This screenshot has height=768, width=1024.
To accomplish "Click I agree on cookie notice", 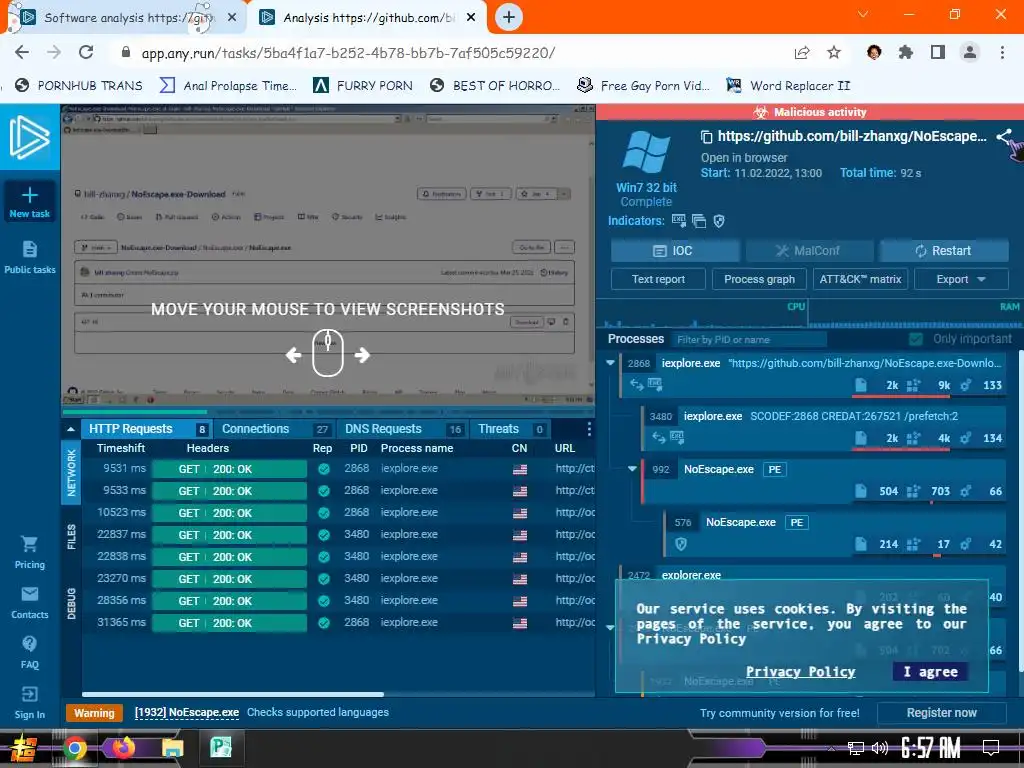I will (930, 671).
